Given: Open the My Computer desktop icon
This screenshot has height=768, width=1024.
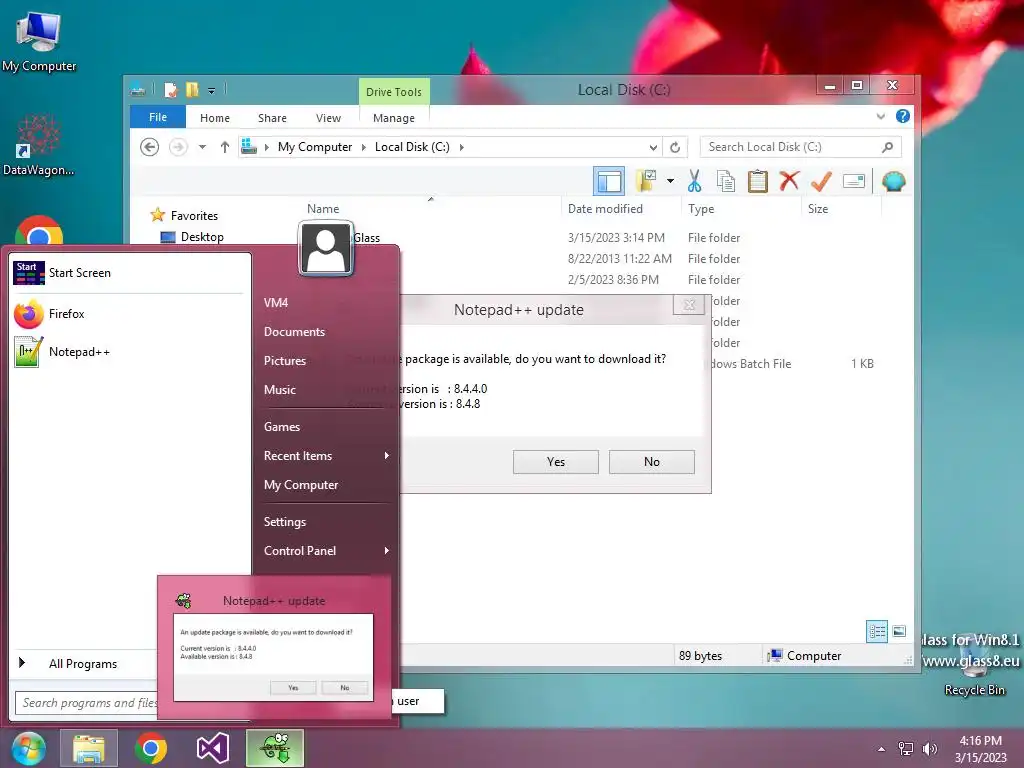Looking at the screenshot, I should [x=39, y=40].
